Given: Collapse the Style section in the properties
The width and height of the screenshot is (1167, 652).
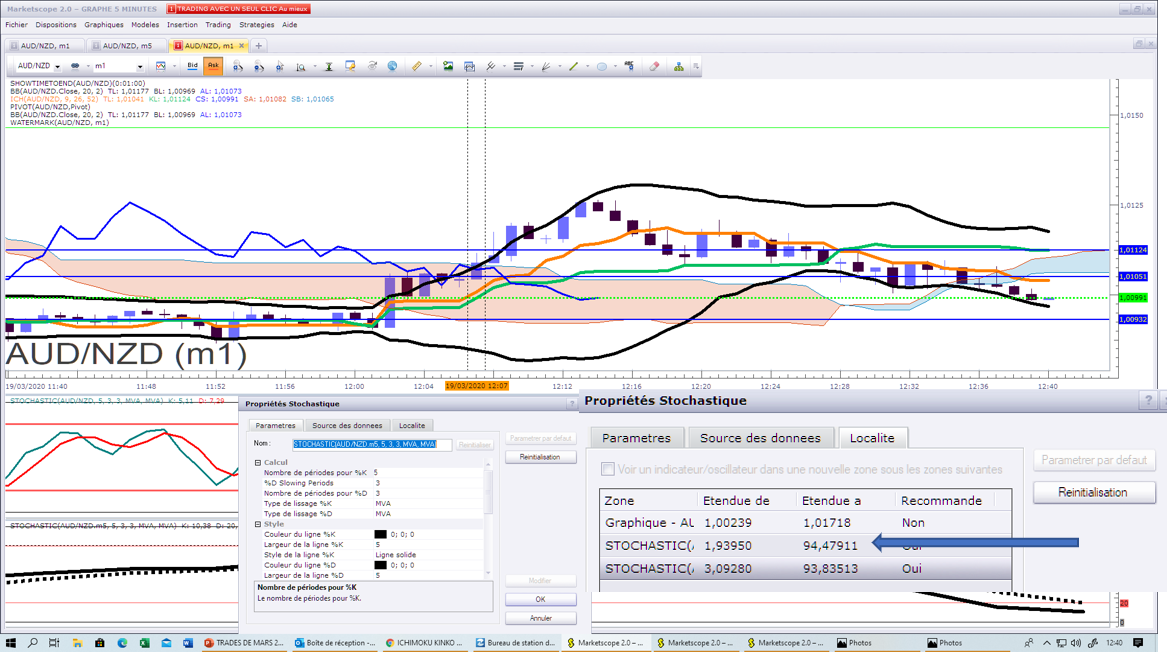Looking at the screenshot, I should 258,524.
